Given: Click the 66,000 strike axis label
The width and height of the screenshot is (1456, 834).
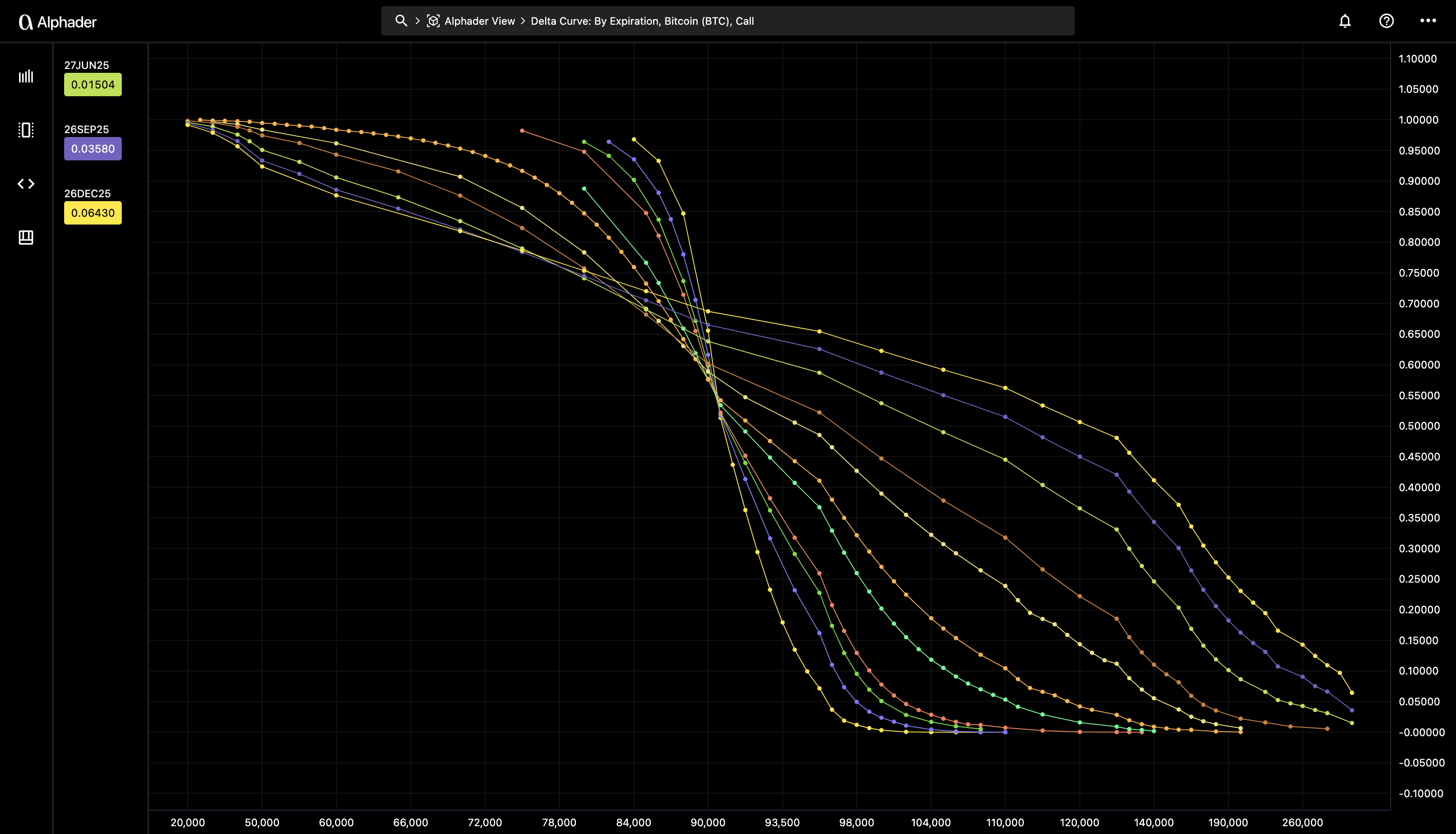Looking at the screenshot, I should pos(410,823).
